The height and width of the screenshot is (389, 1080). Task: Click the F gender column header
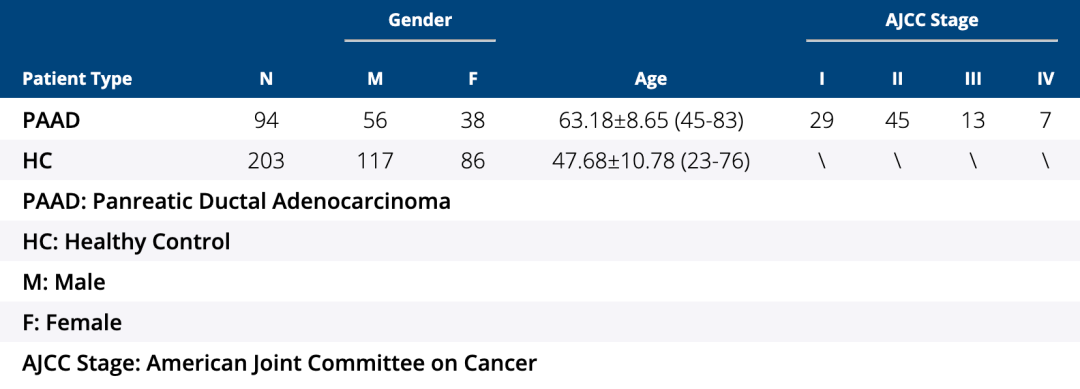click(472, 80)
